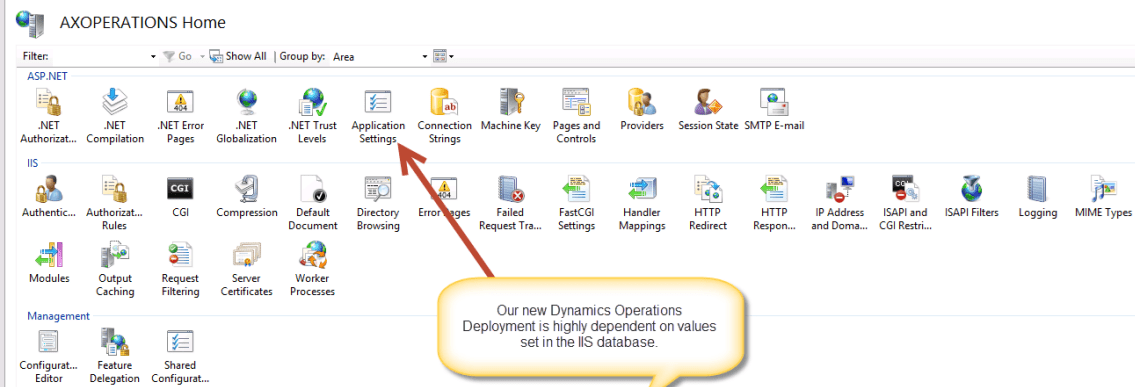
Task: Open CGI feature
Action: (x=180, y=197)
